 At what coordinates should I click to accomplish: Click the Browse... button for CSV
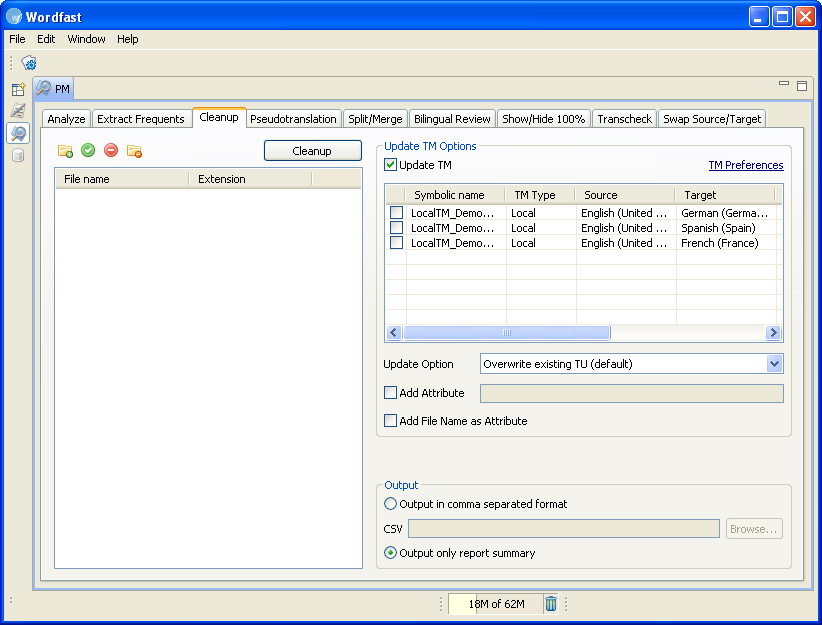click(754, 529)
